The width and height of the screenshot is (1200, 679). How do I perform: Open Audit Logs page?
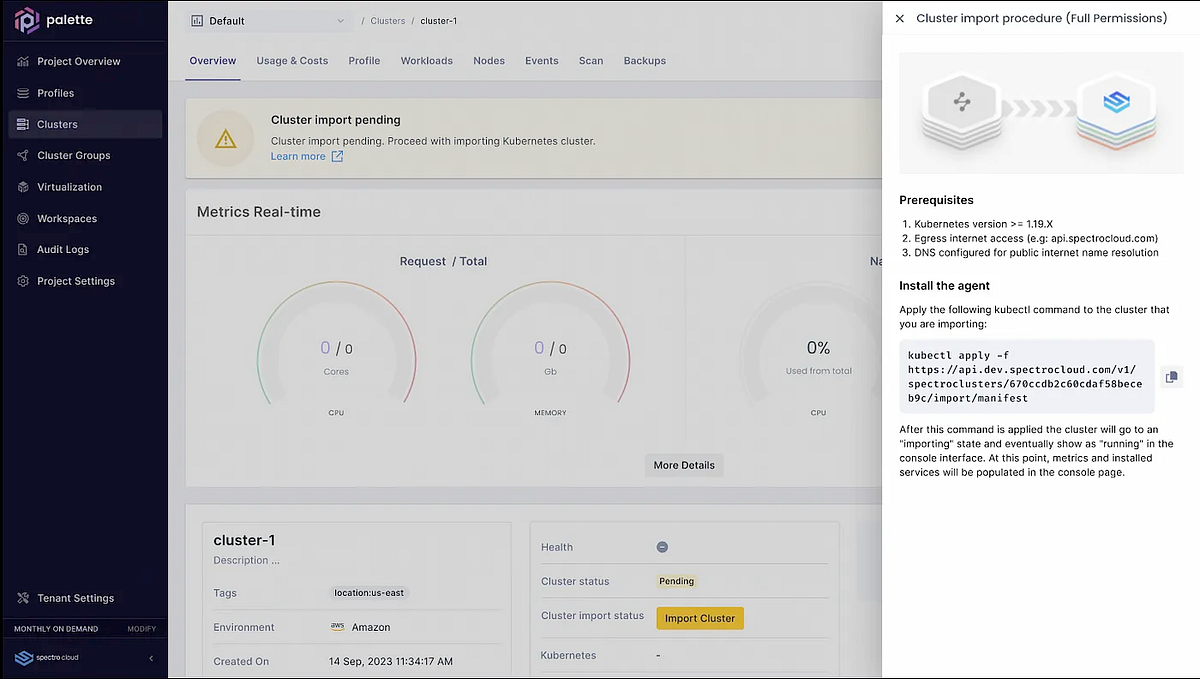pos(63,250)
